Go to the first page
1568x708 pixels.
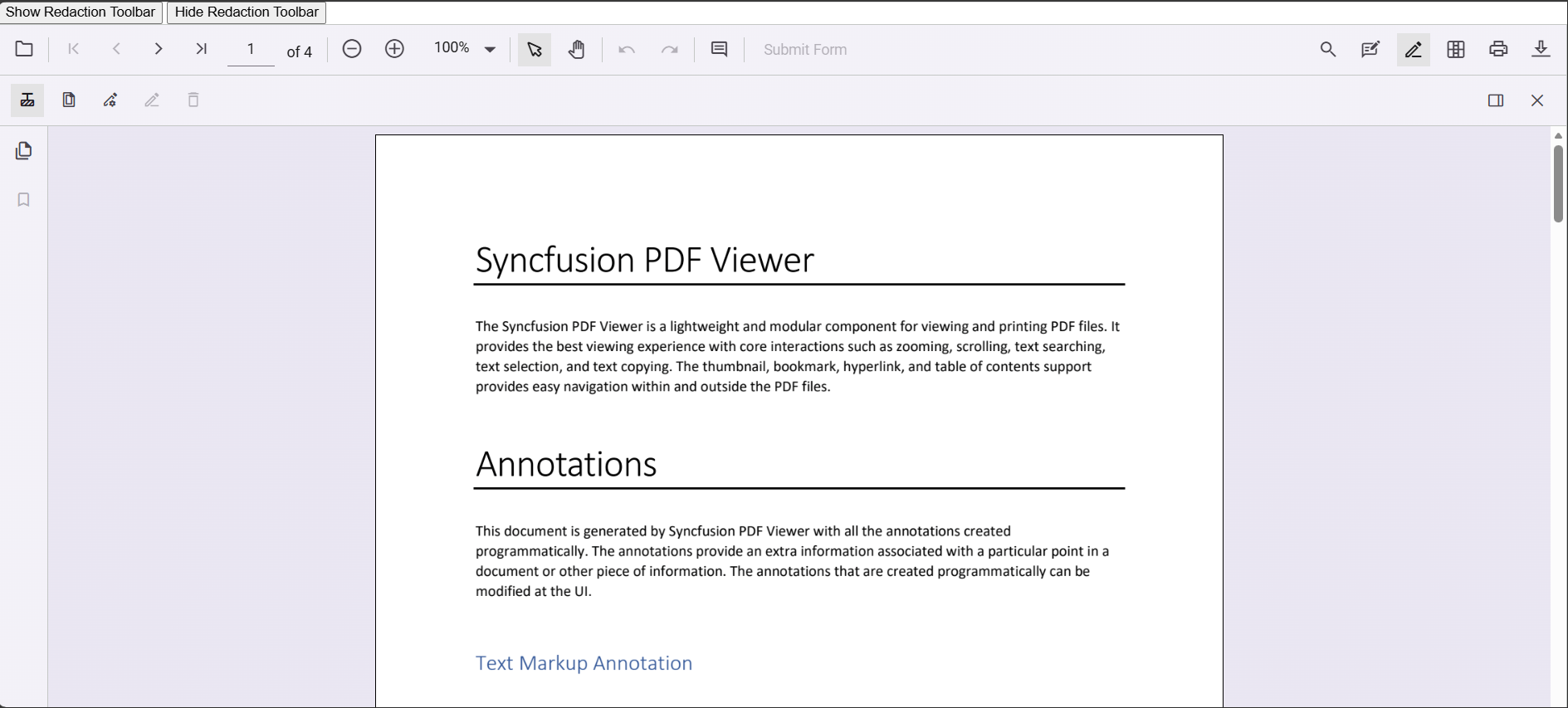tap(74, 49)
